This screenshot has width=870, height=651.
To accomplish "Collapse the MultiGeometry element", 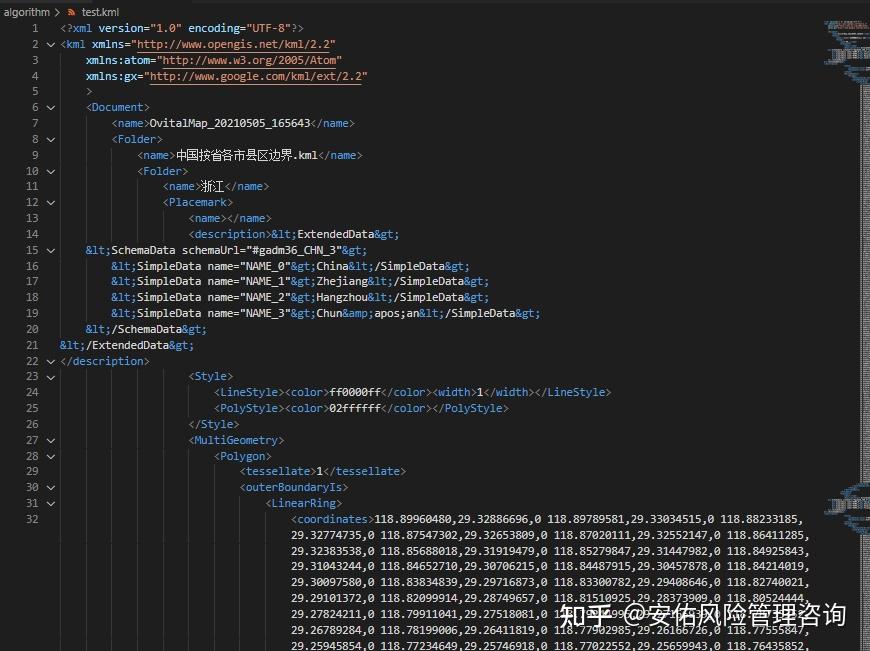I will coord(51,439).
